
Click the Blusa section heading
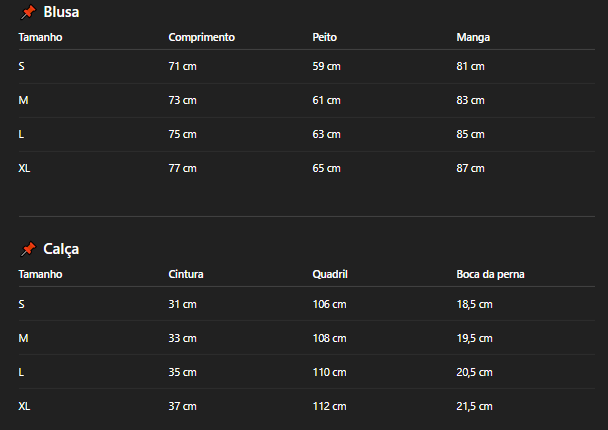(x=61, y=13)
